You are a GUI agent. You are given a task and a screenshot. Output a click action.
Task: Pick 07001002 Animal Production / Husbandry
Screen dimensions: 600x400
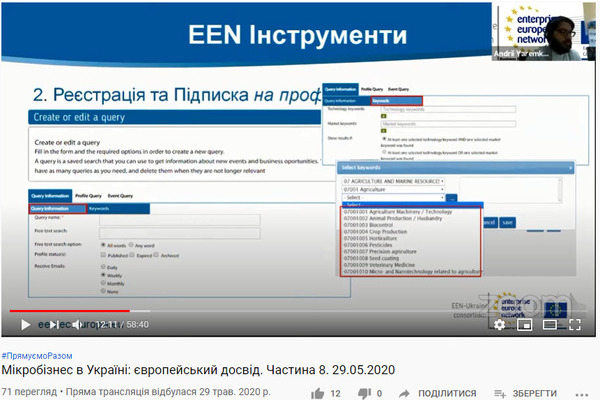click(393, 218)
